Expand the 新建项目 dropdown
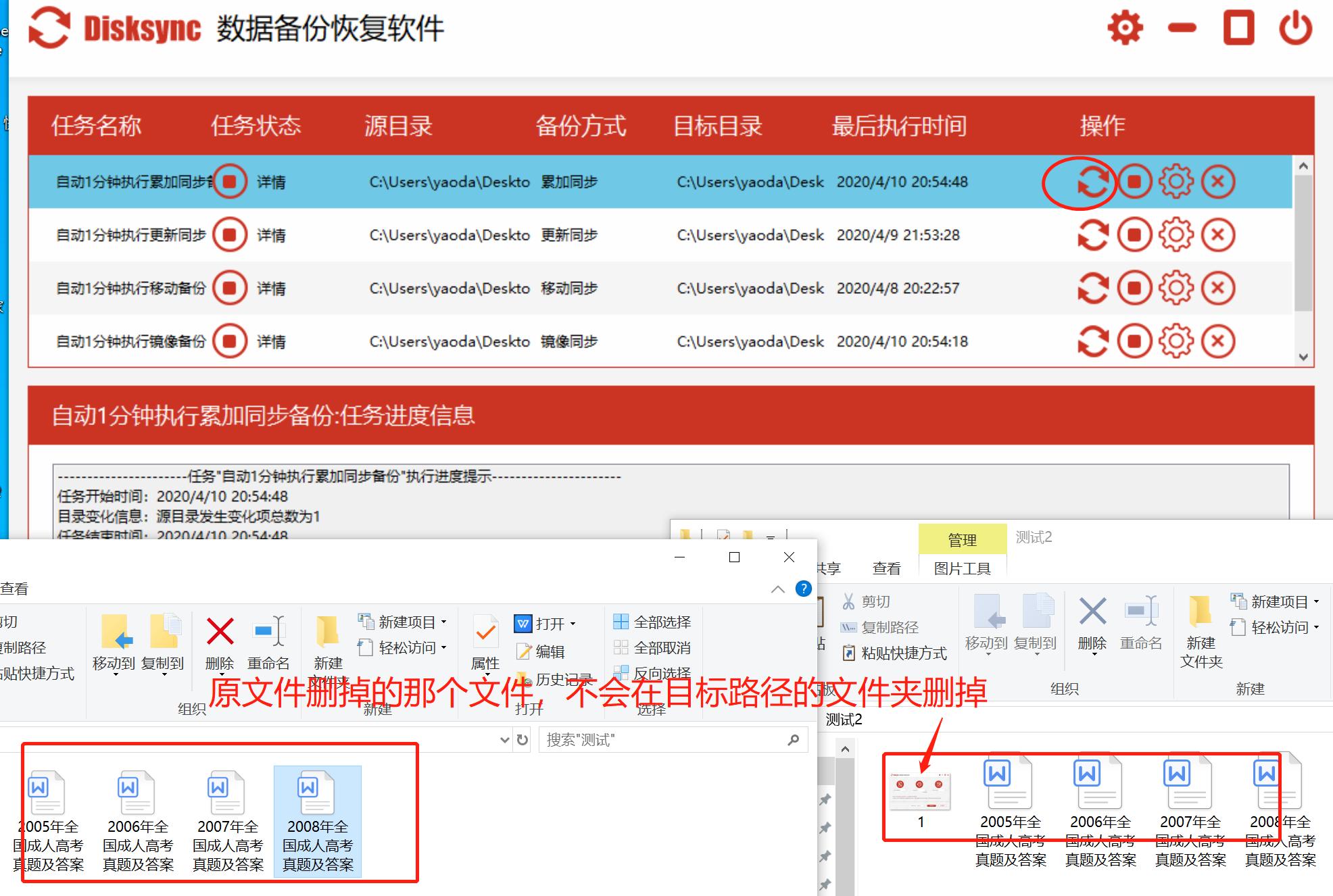This screenshot has width=1333, height=896. coord(443,622)
